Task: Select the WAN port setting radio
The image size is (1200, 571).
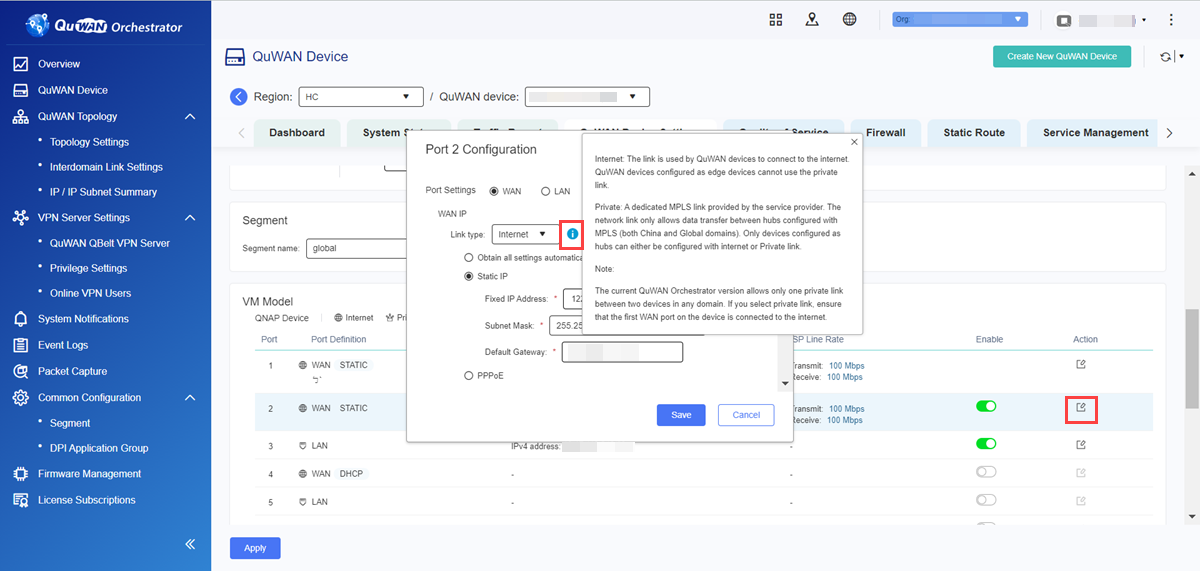Action: 494,191
